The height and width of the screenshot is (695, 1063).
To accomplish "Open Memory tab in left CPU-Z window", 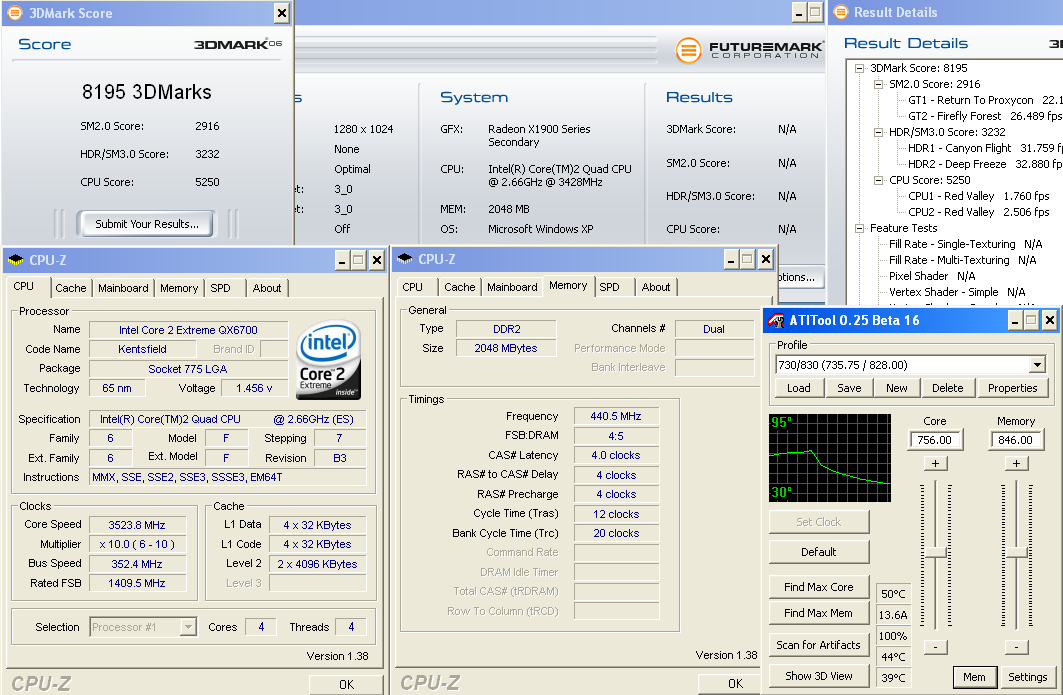I will (x=179, y=288).
